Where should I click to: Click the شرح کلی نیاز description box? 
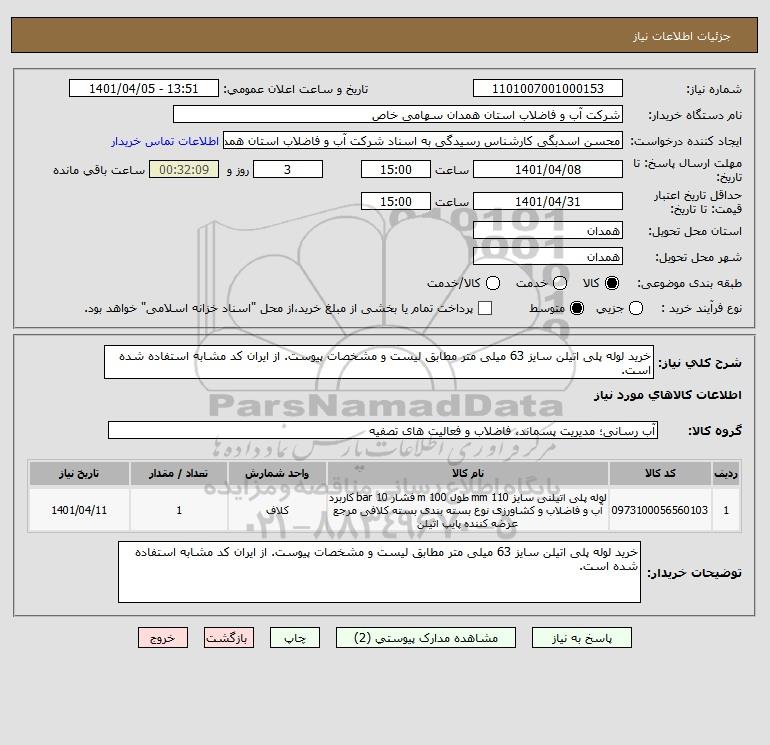379,362
